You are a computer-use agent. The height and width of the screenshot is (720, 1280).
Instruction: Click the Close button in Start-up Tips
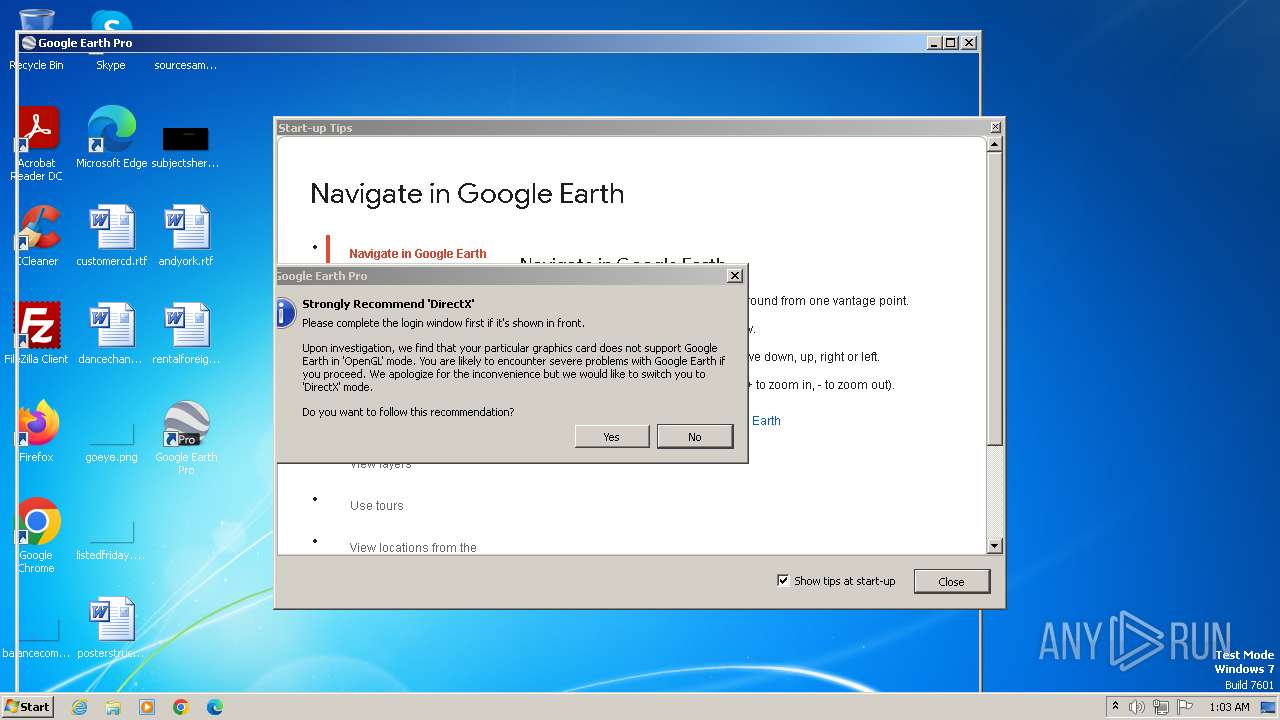[x=951, y=582]
